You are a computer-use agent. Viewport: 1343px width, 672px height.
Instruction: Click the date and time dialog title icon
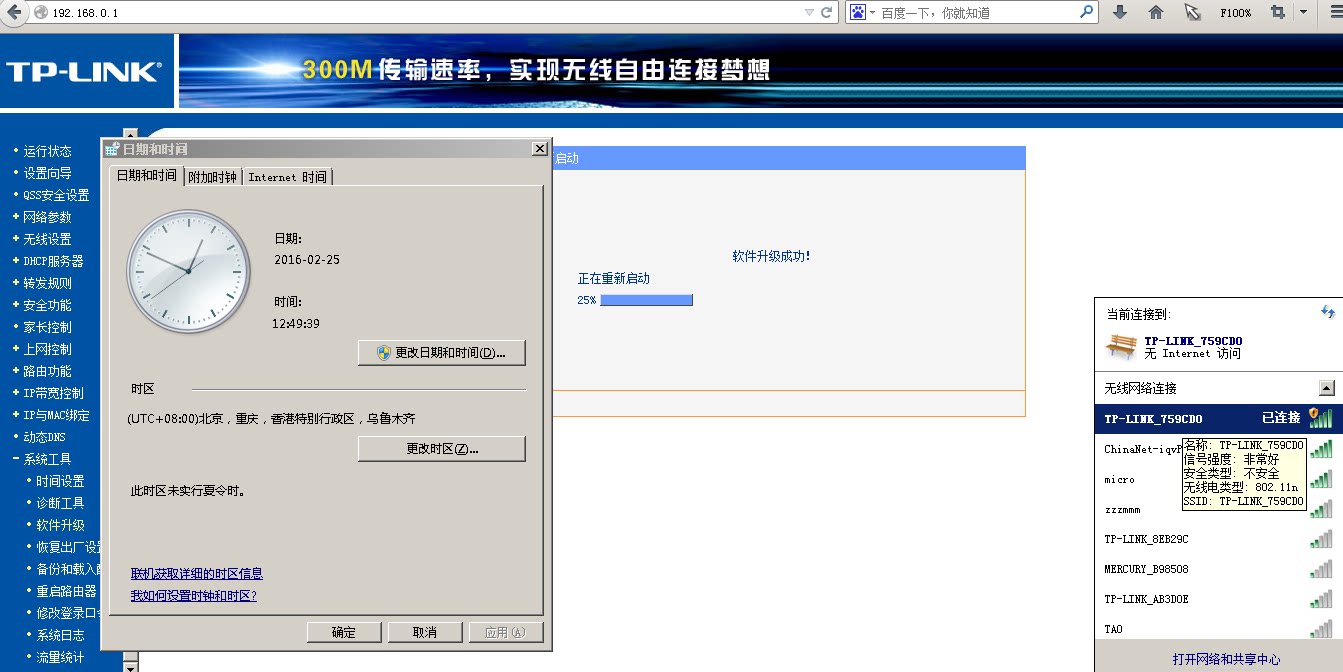tap(112, 149)
